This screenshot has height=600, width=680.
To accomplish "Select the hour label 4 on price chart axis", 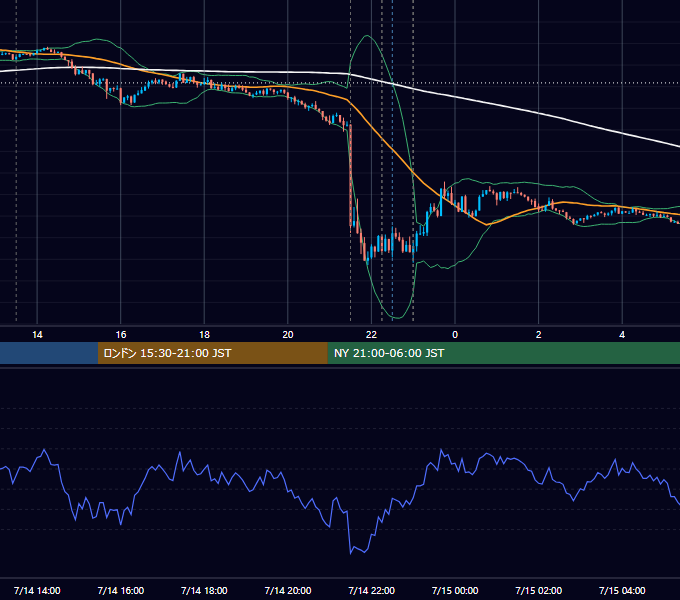I will point(622,335).
